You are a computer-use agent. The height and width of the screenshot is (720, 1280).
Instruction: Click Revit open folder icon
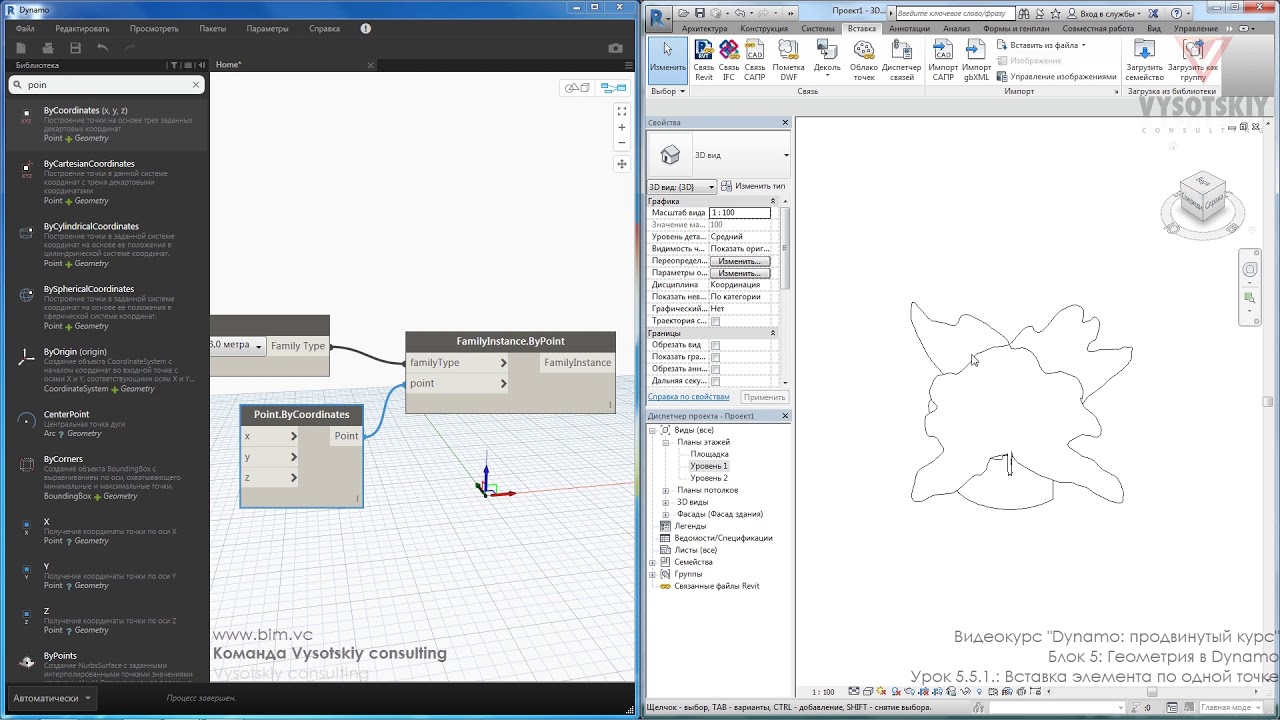[684, 13]
